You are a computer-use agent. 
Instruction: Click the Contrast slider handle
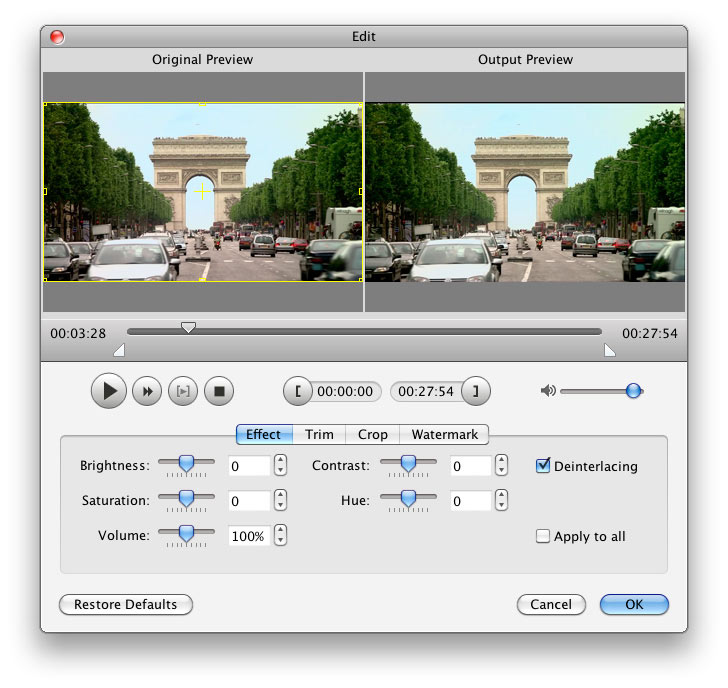coord(408,464)
